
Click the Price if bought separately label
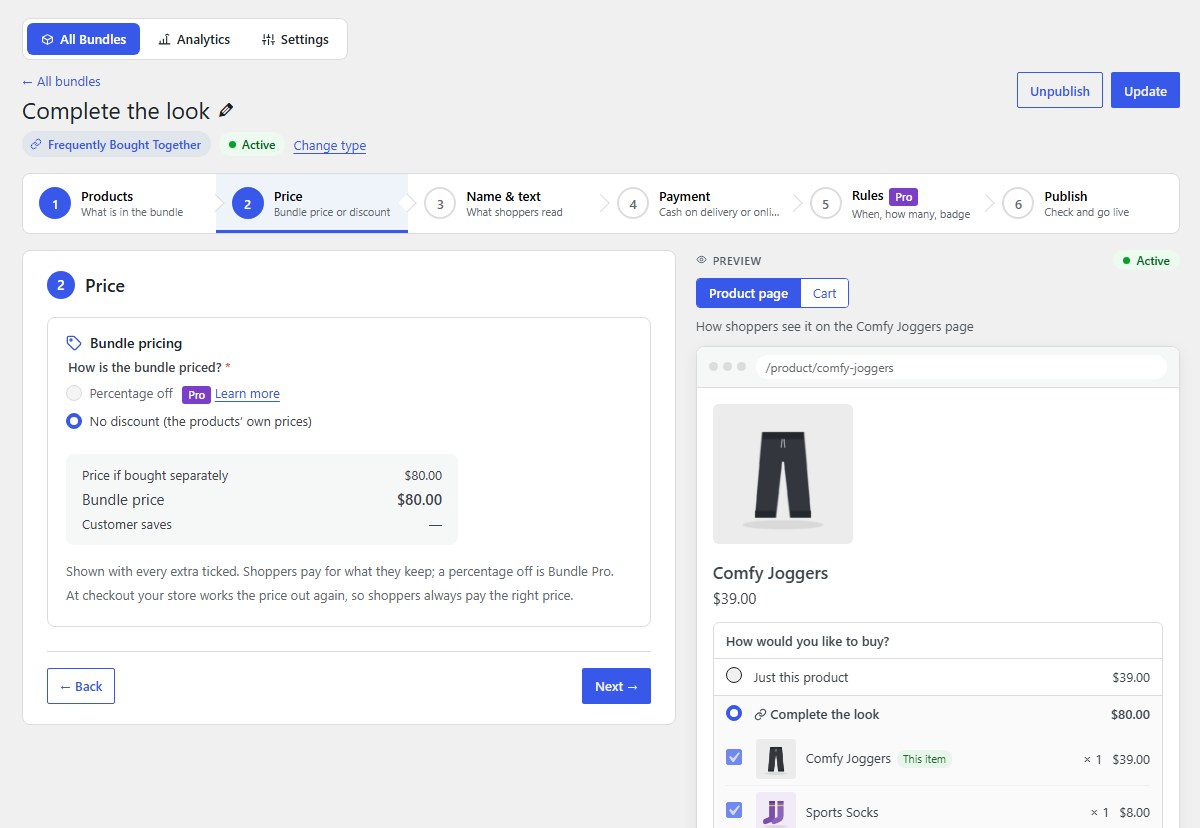tap(155, 476)
